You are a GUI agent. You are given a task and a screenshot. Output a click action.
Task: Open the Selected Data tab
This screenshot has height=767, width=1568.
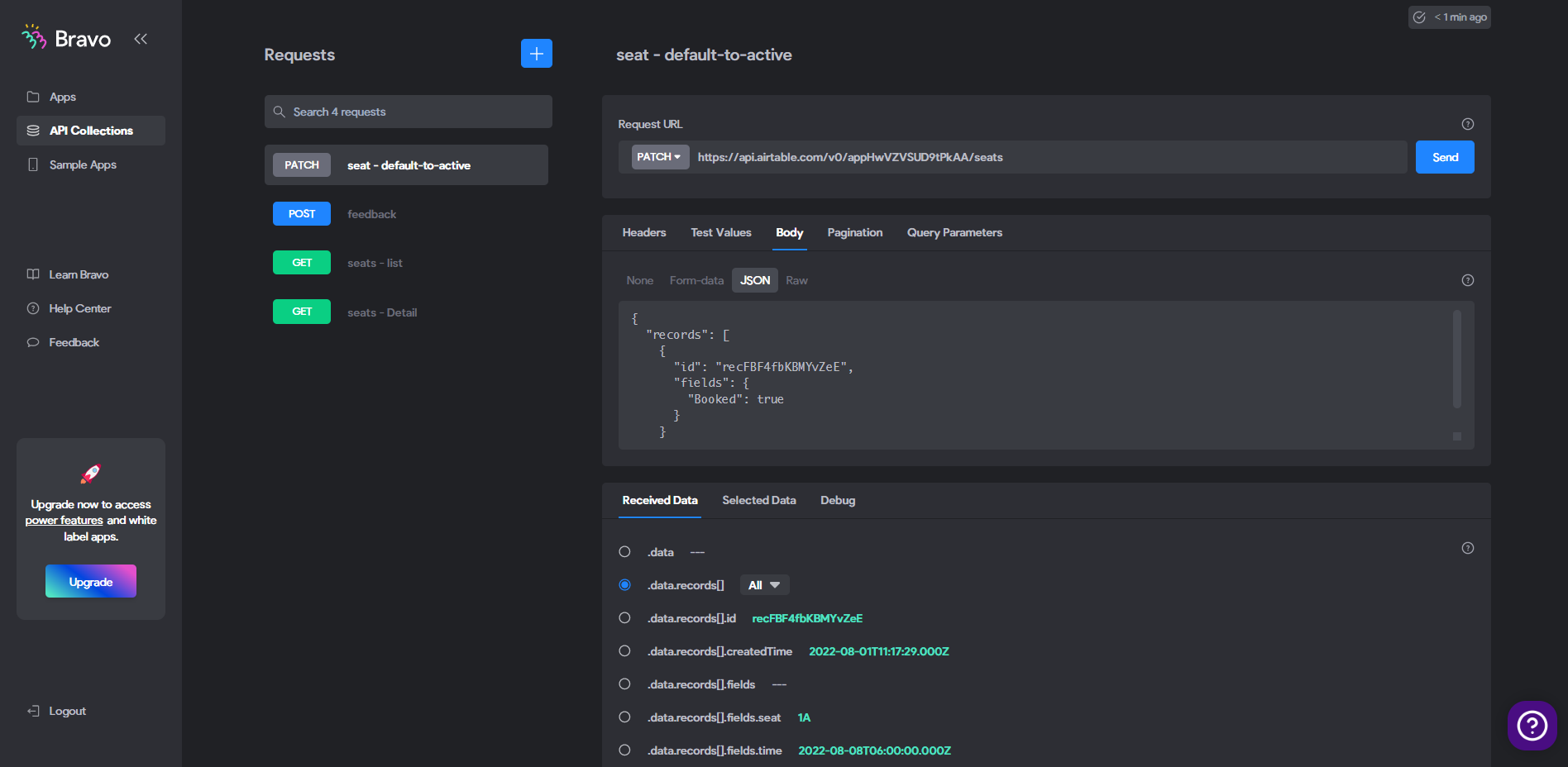point(759,500)
